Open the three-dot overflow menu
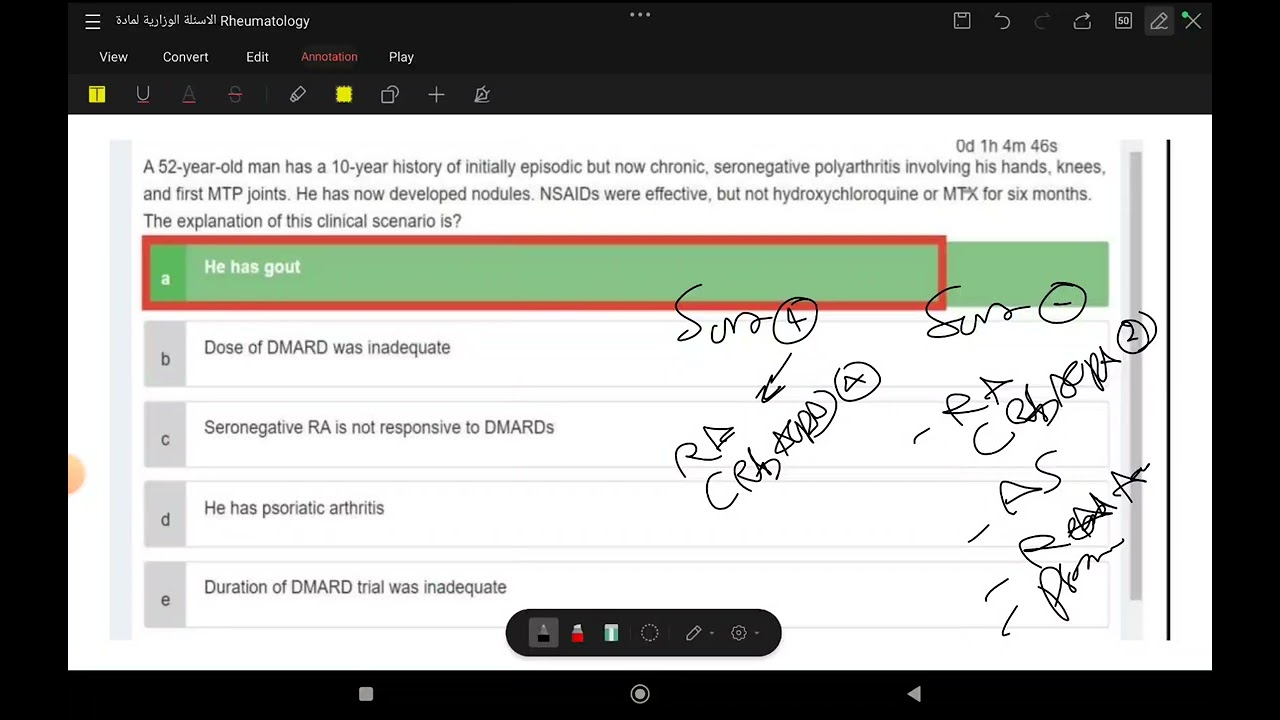1280x720 pixels. pos(640,15)
